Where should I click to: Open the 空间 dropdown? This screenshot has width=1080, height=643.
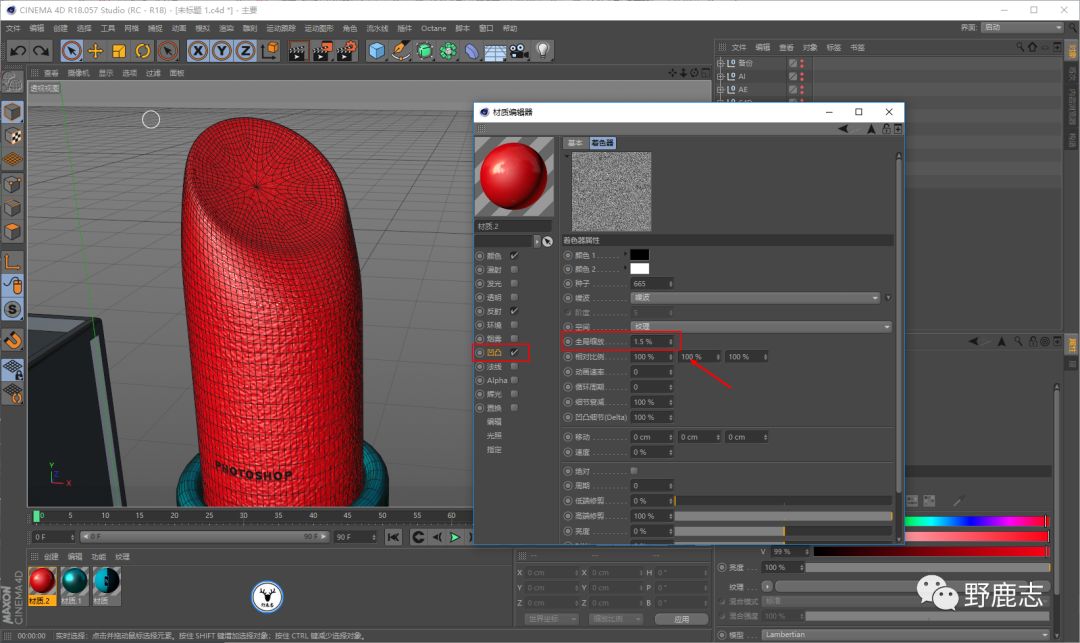tap(760, 327)
